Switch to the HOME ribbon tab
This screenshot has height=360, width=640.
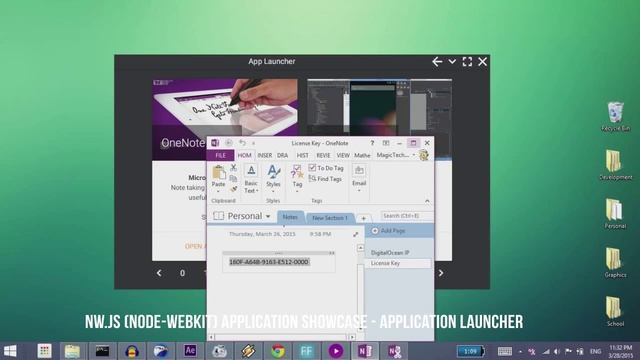tap(244, 155)
